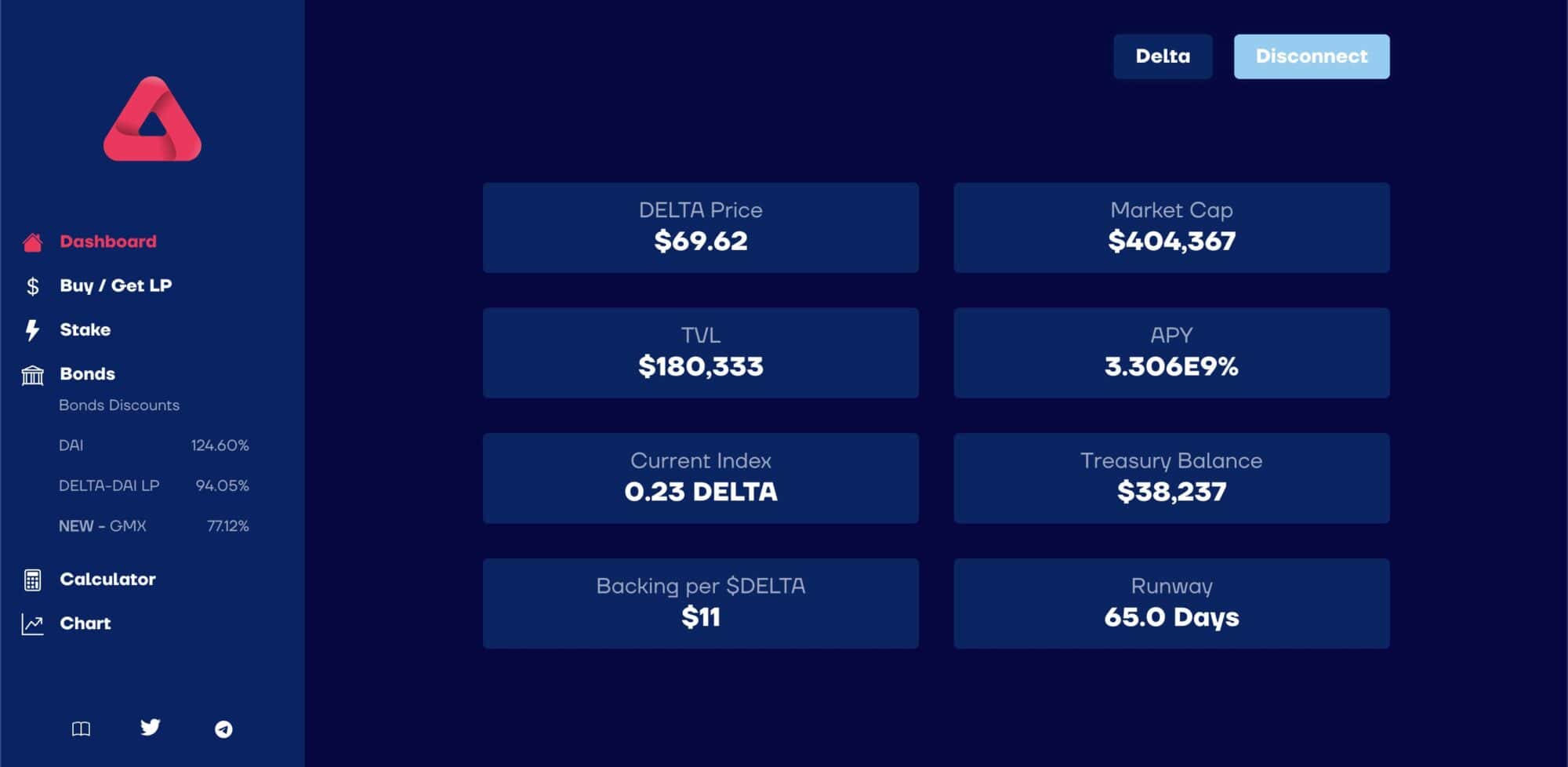Click the Calculator icon in sidebar

point(32,580)
